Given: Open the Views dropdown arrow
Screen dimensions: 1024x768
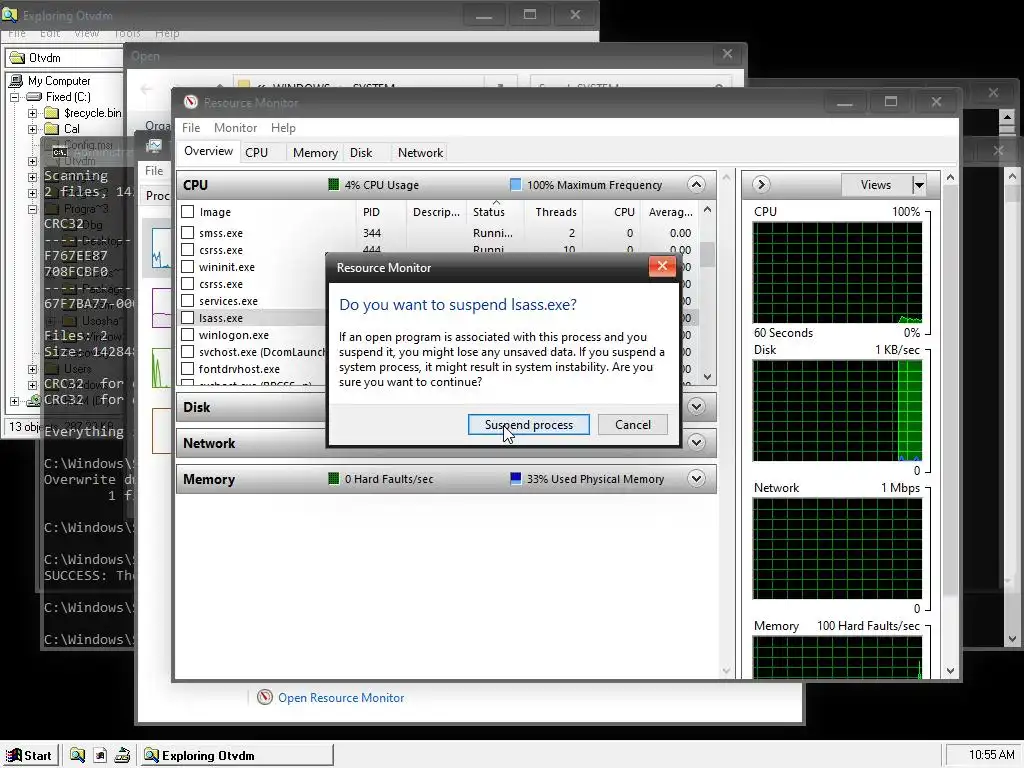Looking at the screenshot, I should click(x=919, y=185).
